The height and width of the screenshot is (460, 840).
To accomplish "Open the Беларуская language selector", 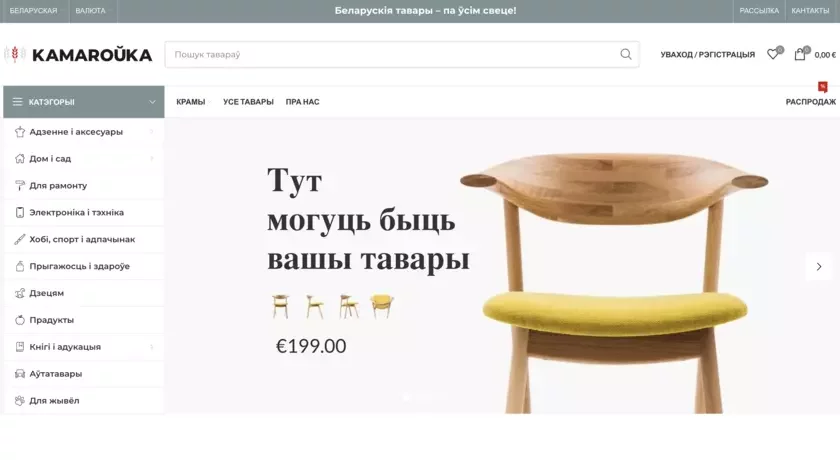I will pos(33,11).
